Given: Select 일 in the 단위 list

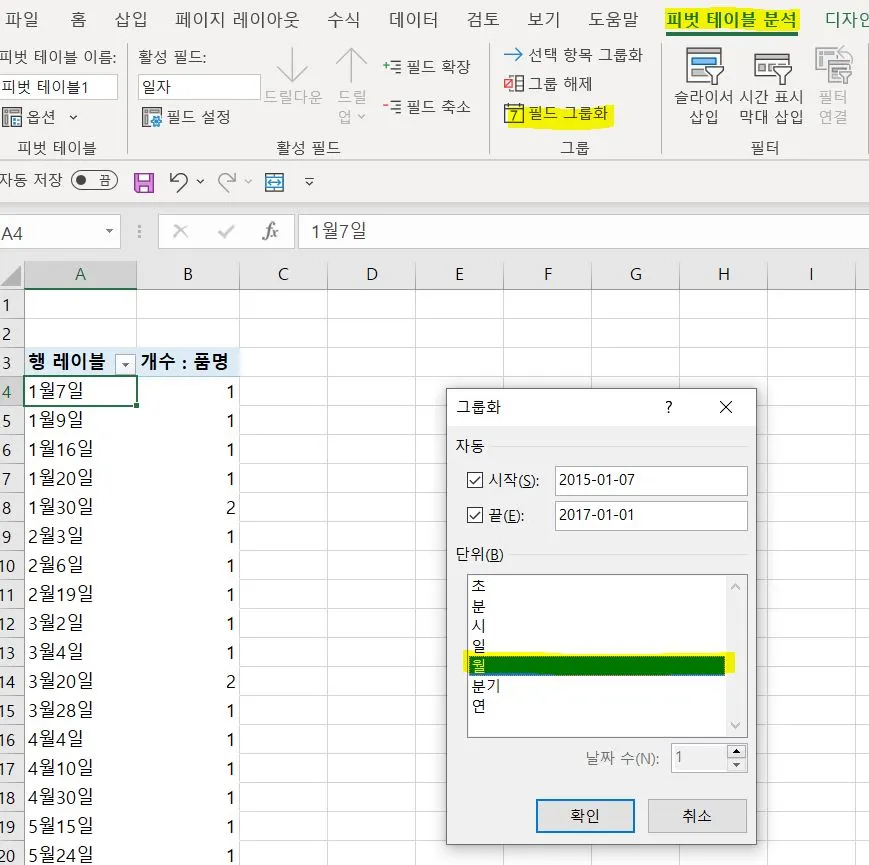Looking at the screenshot, I should pyautogui.click(x=597, y=646).
